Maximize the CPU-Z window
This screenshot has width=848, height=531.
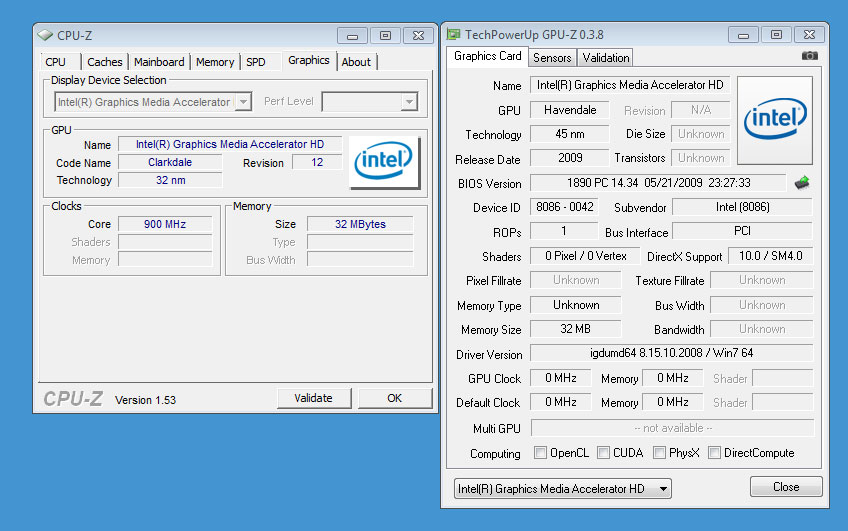tap(385, 36)
